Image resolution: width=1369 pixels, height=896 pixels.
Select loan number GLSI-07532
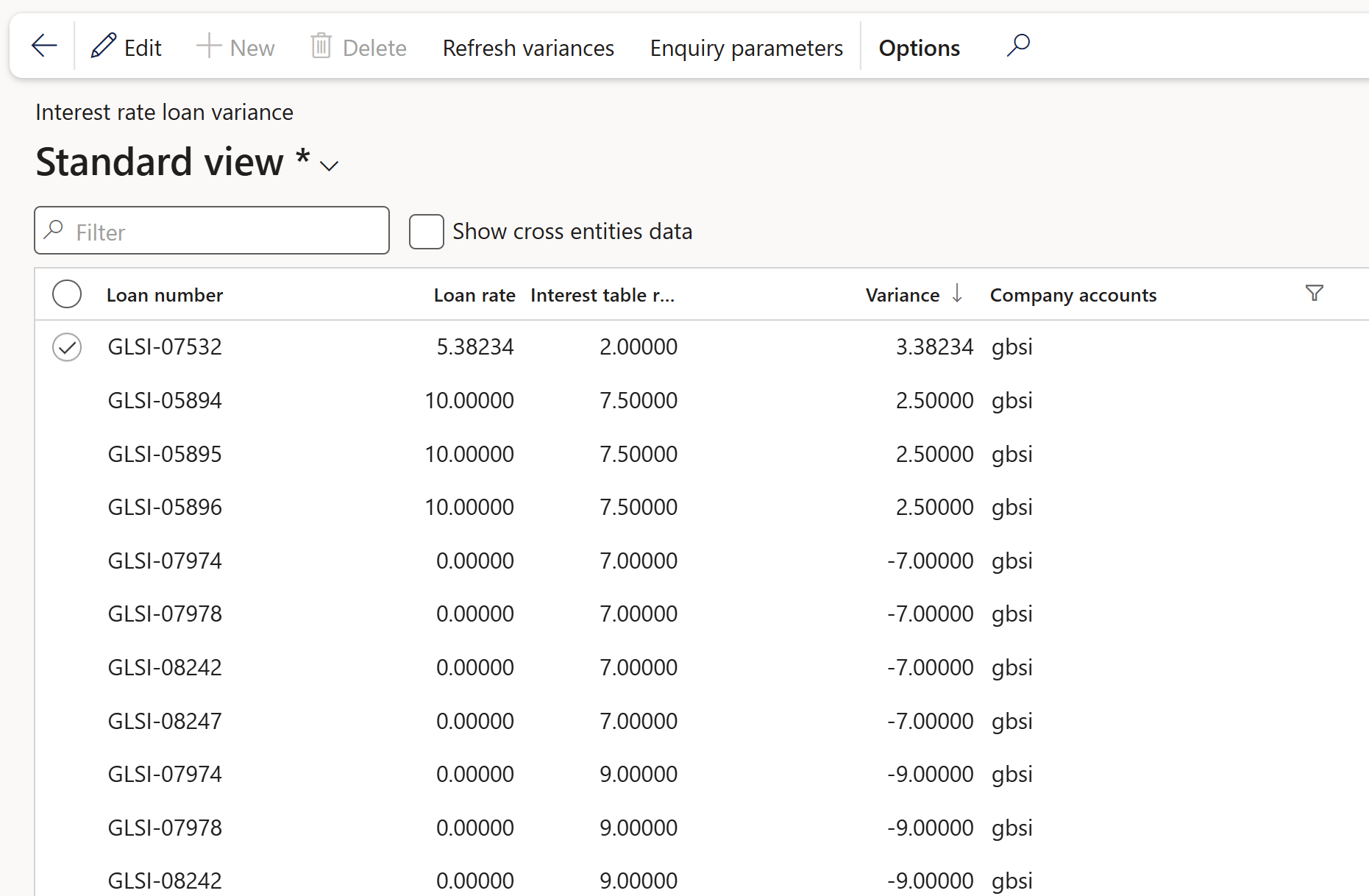[x=165, y=346]
